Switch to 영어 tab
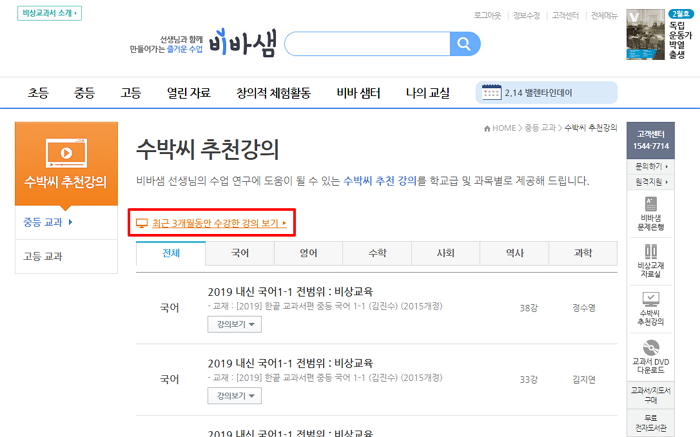 point(308,253)
